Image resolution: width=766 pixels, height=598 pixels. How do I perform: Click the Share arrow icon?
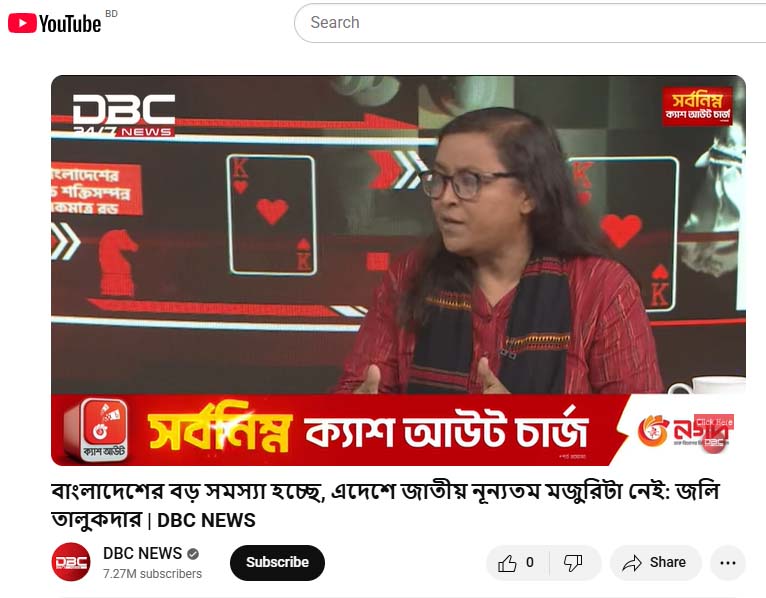632,563
